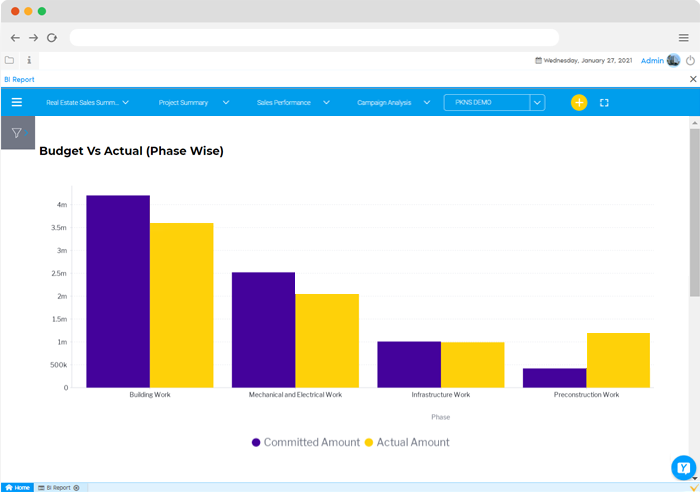Toggle fullscreen view icon
The image size is (700, 492).
[x=604, y=102]
